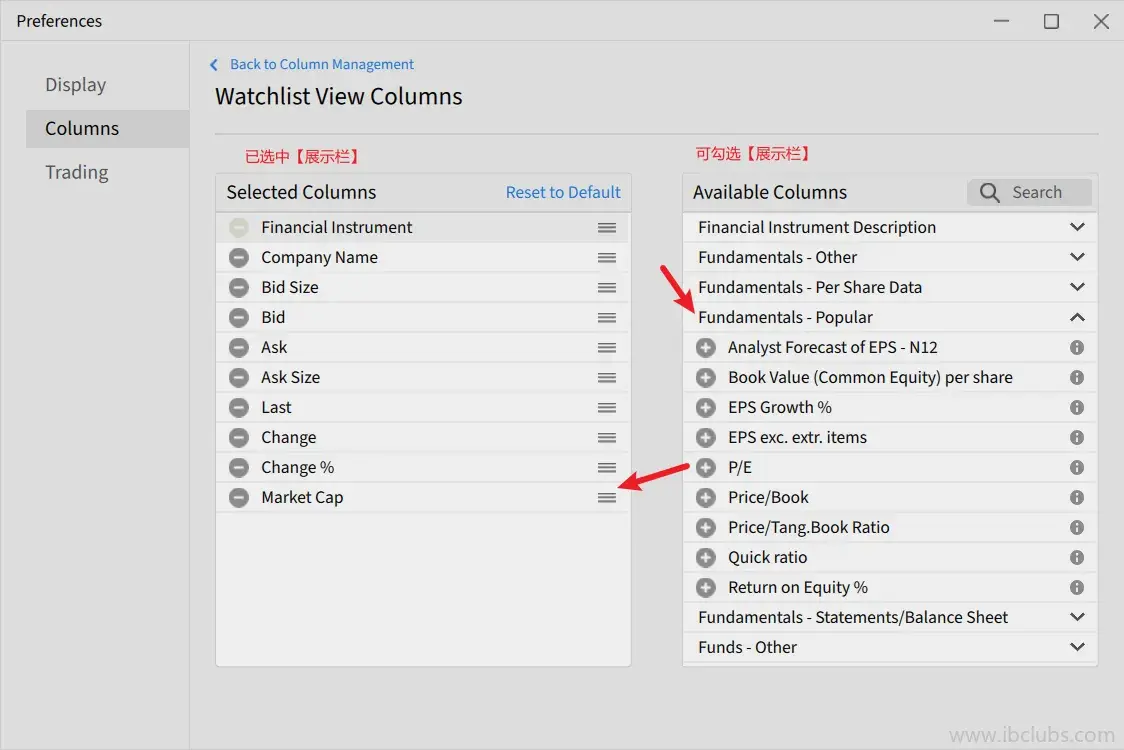Click the "Company Name" row label
1124x750 pixels.
coord(320,257)
